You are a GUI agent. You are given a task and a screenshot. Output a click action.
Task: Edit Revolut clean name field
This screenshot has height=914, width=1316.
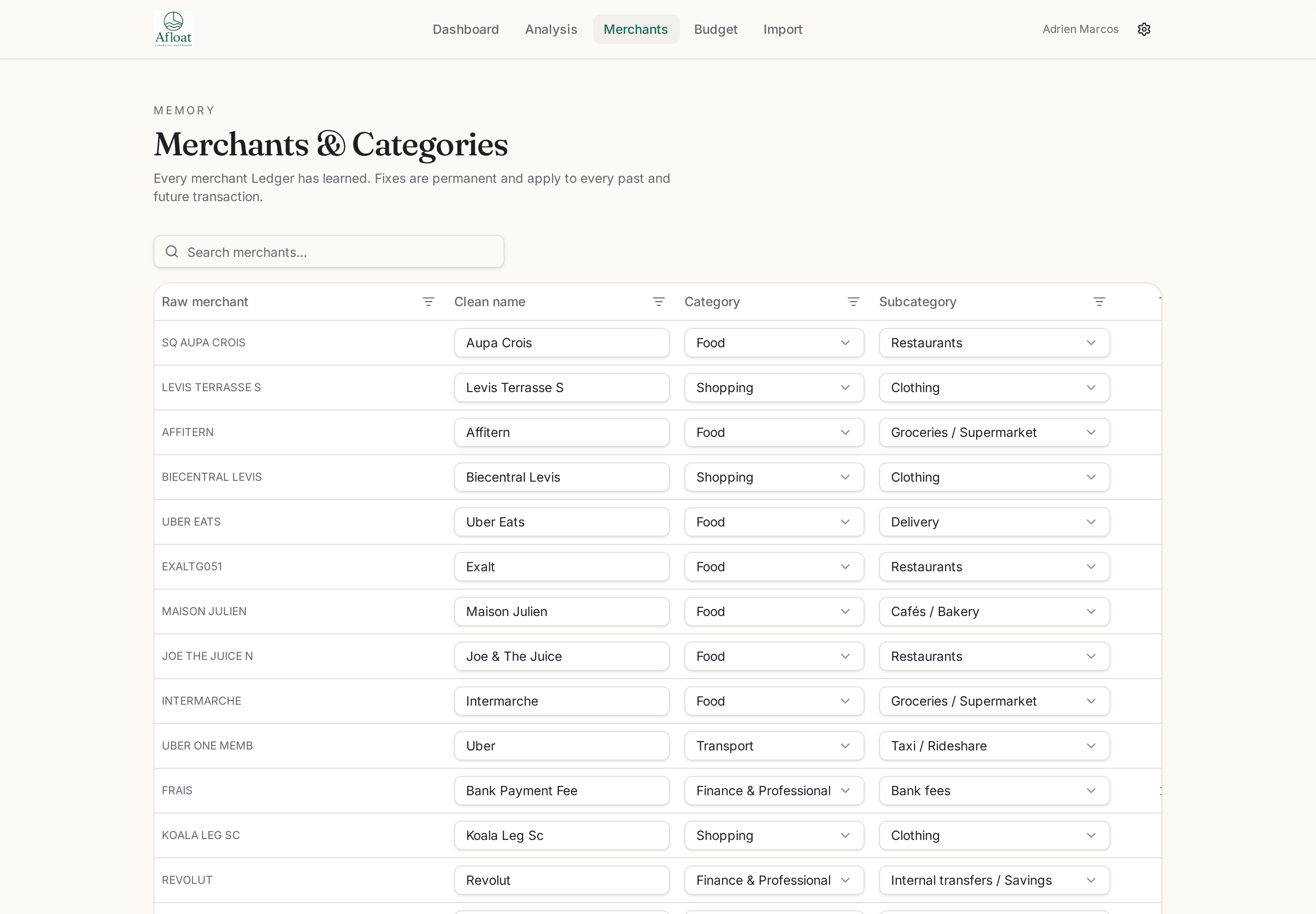click(562, 880)
